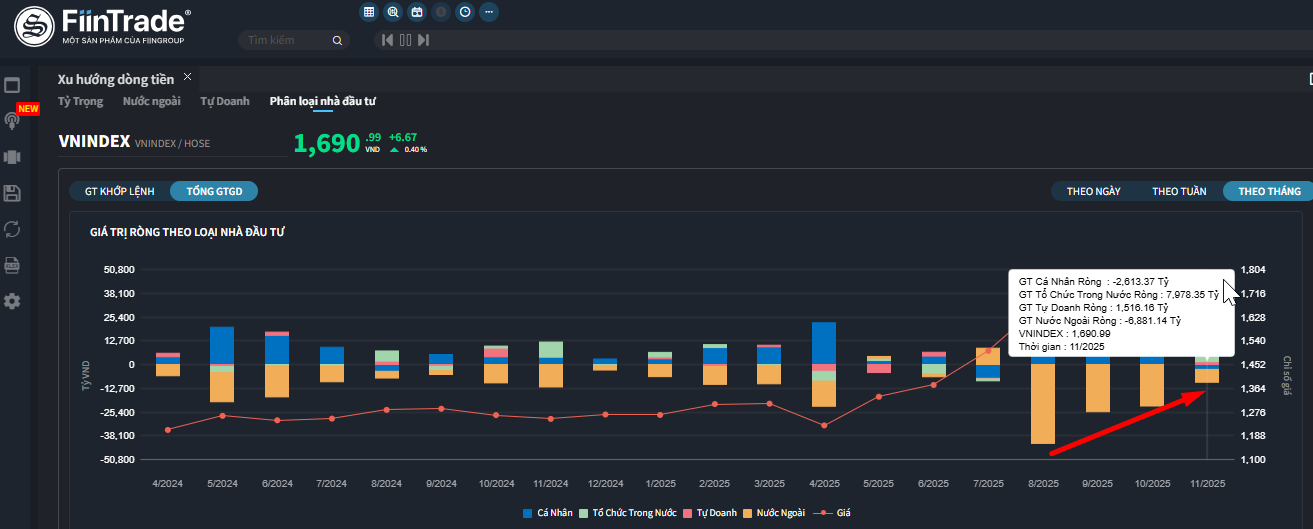Screen dimensions: 1313x529
Task: Open the broadcast icon with NEW badge
Action: tap(12, 121)
